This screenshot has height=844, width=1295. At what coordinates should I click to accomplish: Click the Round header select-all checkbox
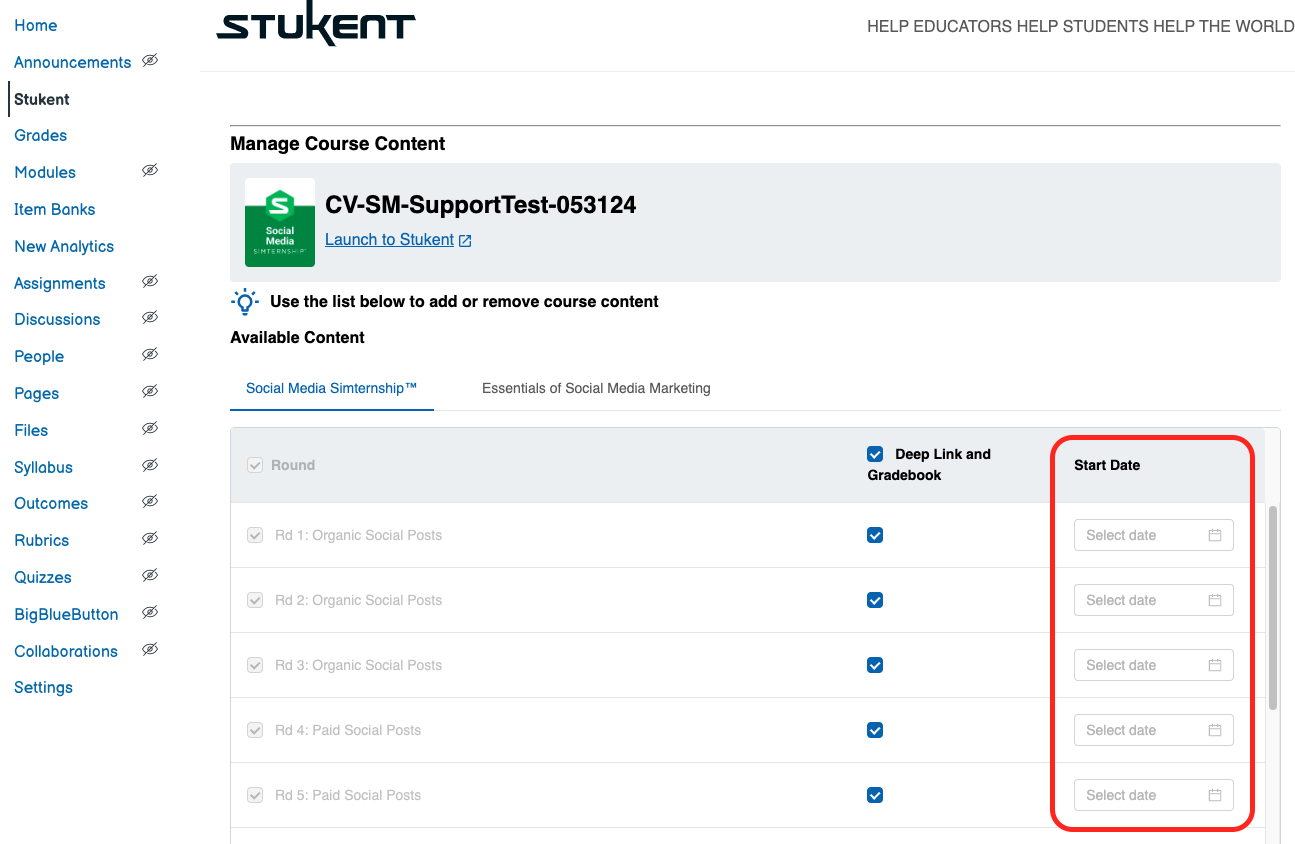(255, 465)
